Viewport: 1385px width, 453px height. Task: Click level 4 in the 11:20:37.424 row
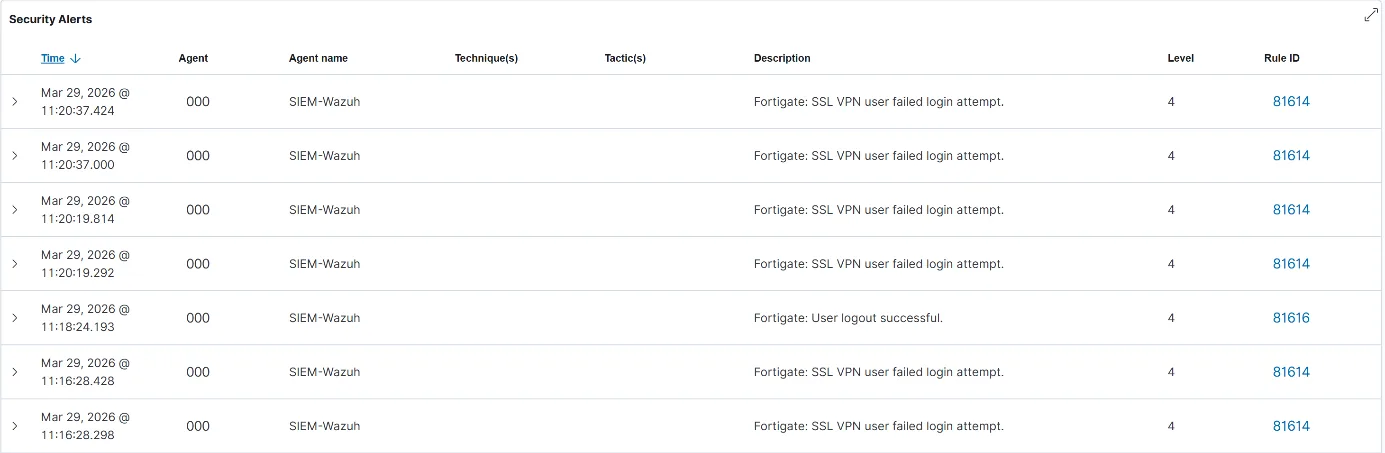tap(1171, 102)
